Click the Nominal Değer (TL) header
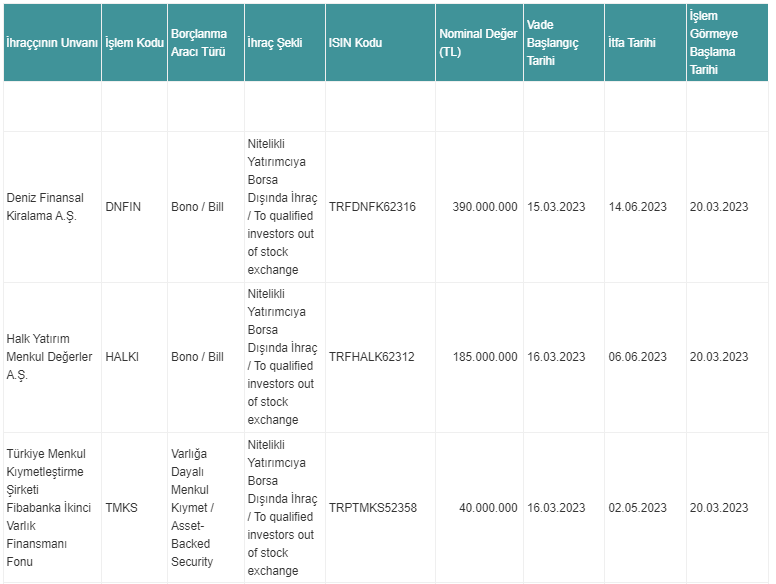The height and width of the screenshot is (584, 776). (478, 43)
